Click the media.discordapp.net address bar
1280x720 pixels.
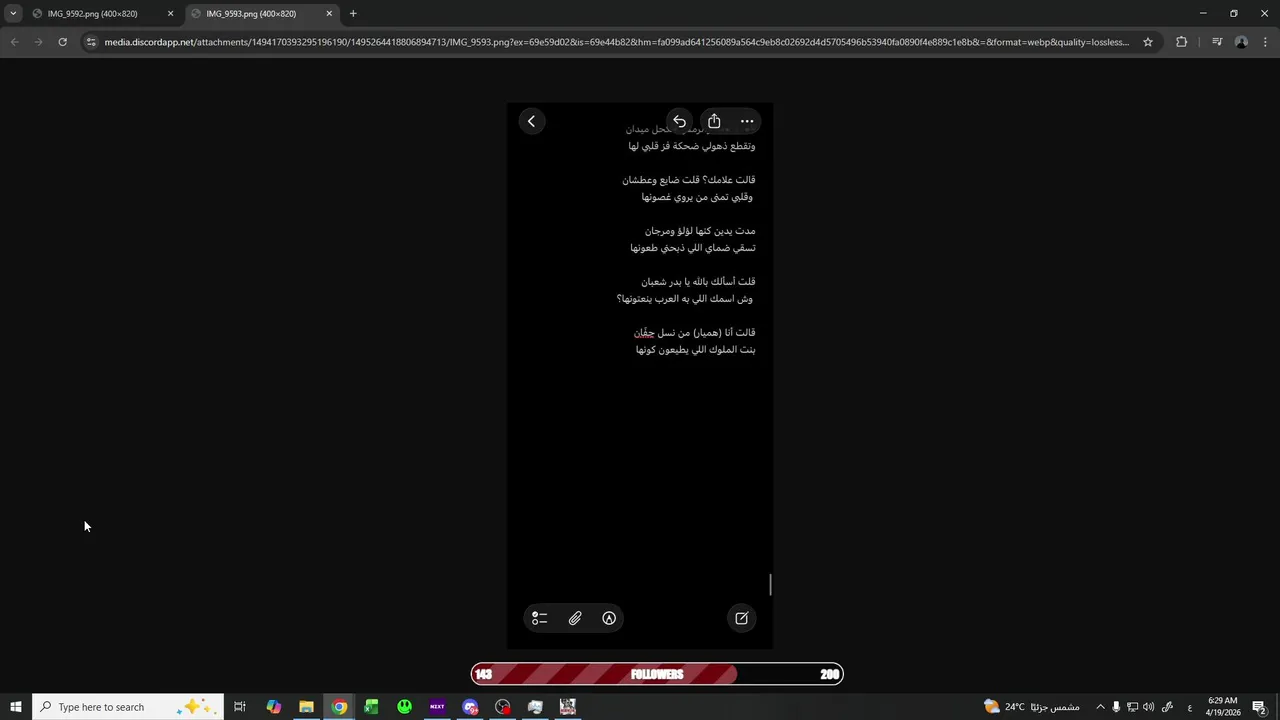(x=616, y=42)
